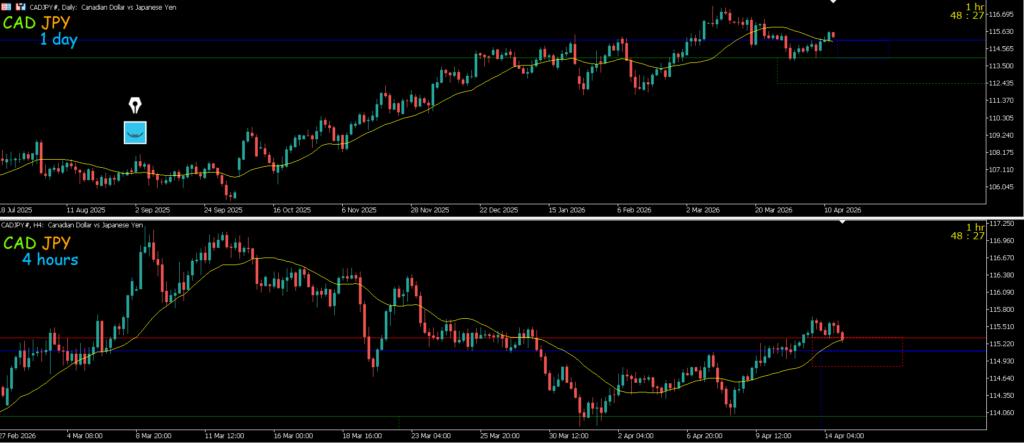The image size is (1024, 443).
Task: Click the blue smiley square icon
Action: (135, 132)
